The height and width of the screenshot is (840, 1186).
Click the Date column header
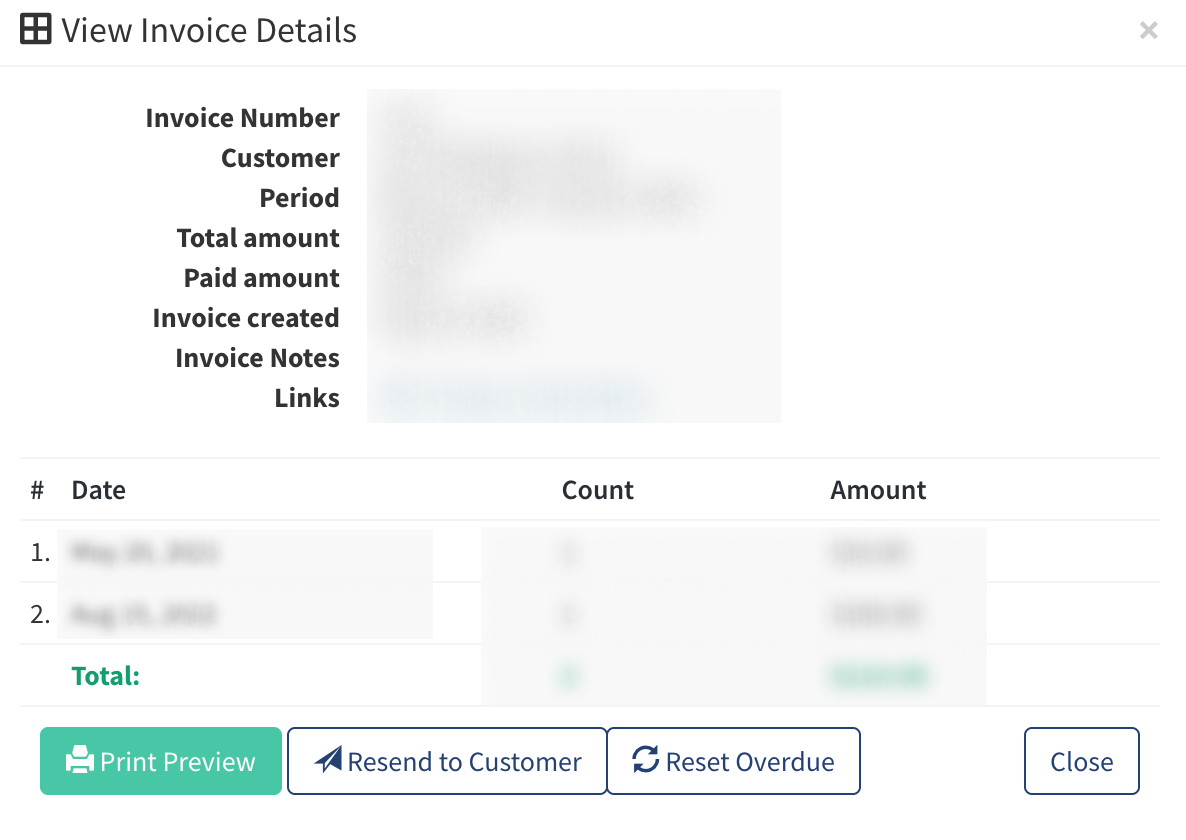[x=98, y=490]
